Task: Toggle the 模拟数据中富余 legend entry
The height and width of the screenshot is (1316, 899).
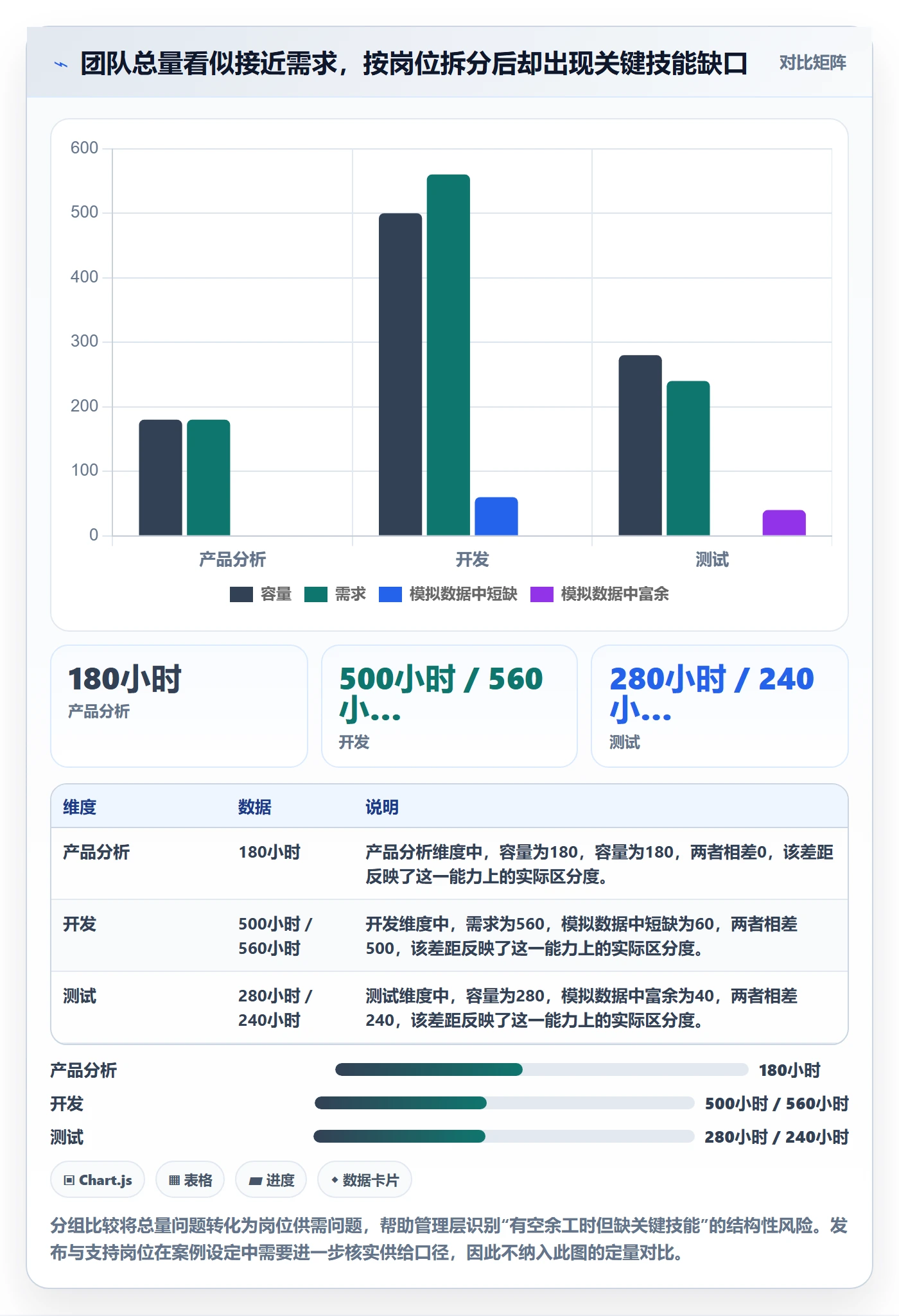Action: tap(600, 594)
